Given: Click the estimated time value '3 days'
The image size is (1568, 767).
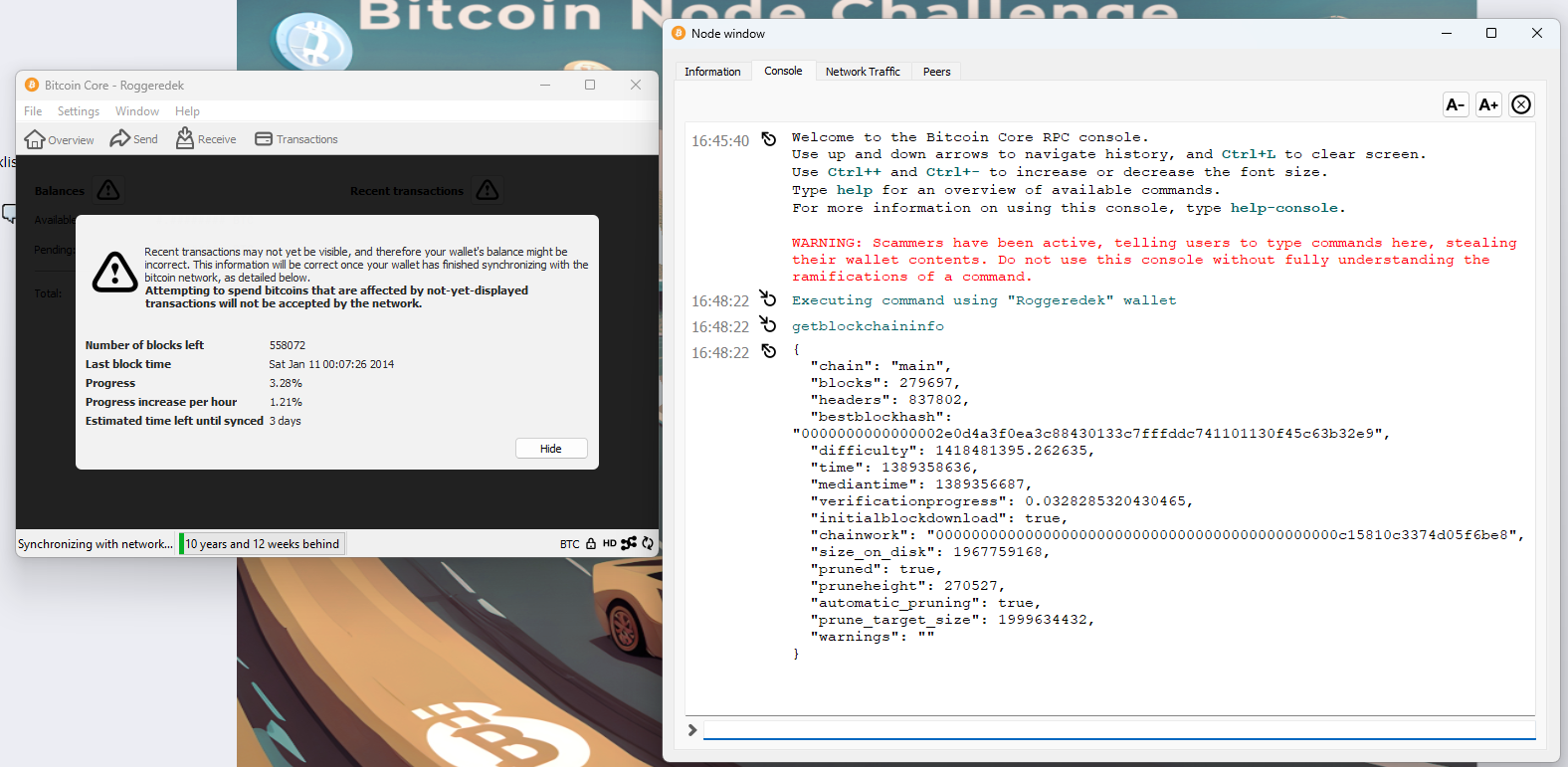Looking at the screenshot, I should pos(285,421).
